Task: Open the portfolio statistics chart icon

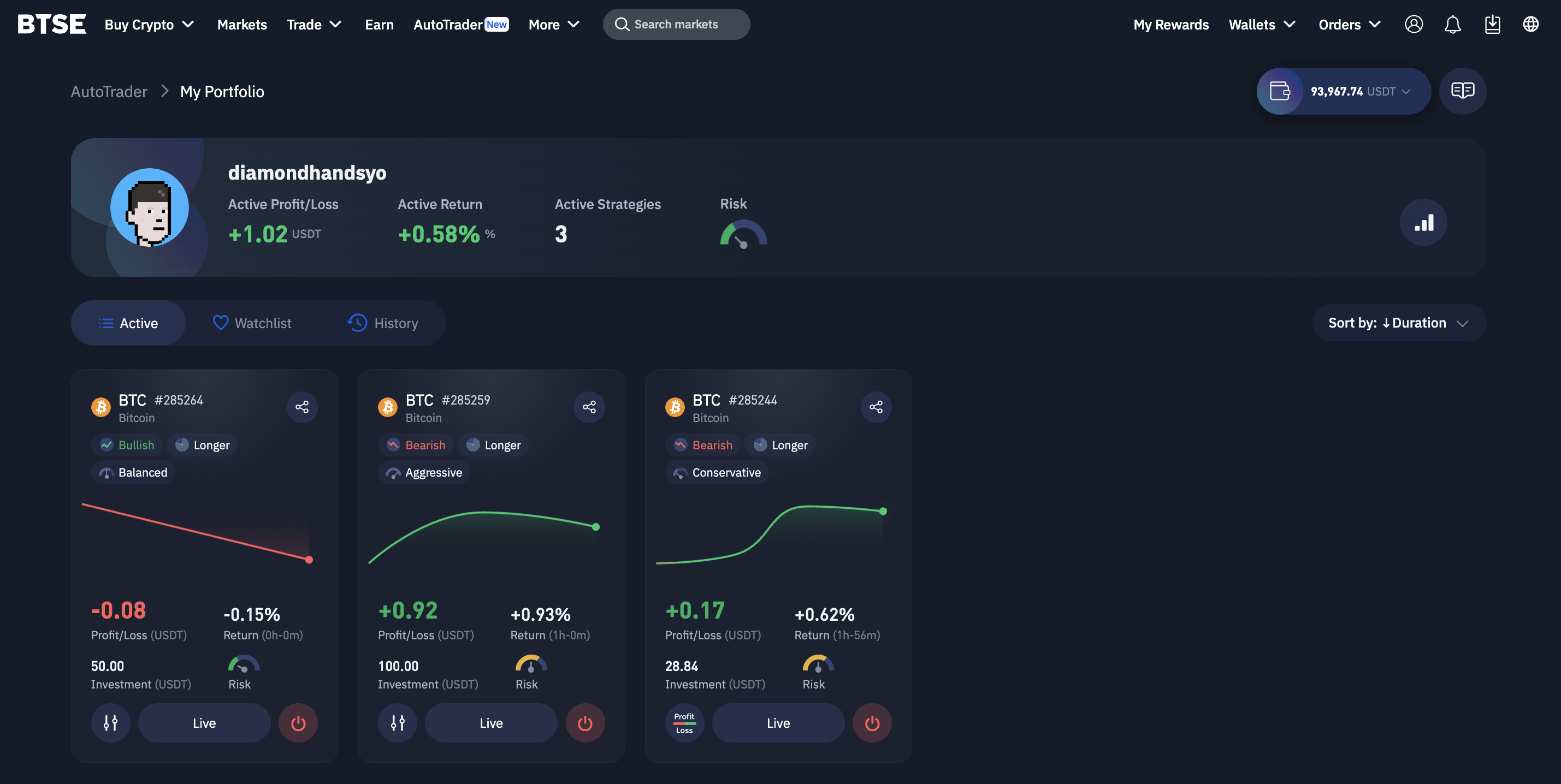Action: (1423, 222)
